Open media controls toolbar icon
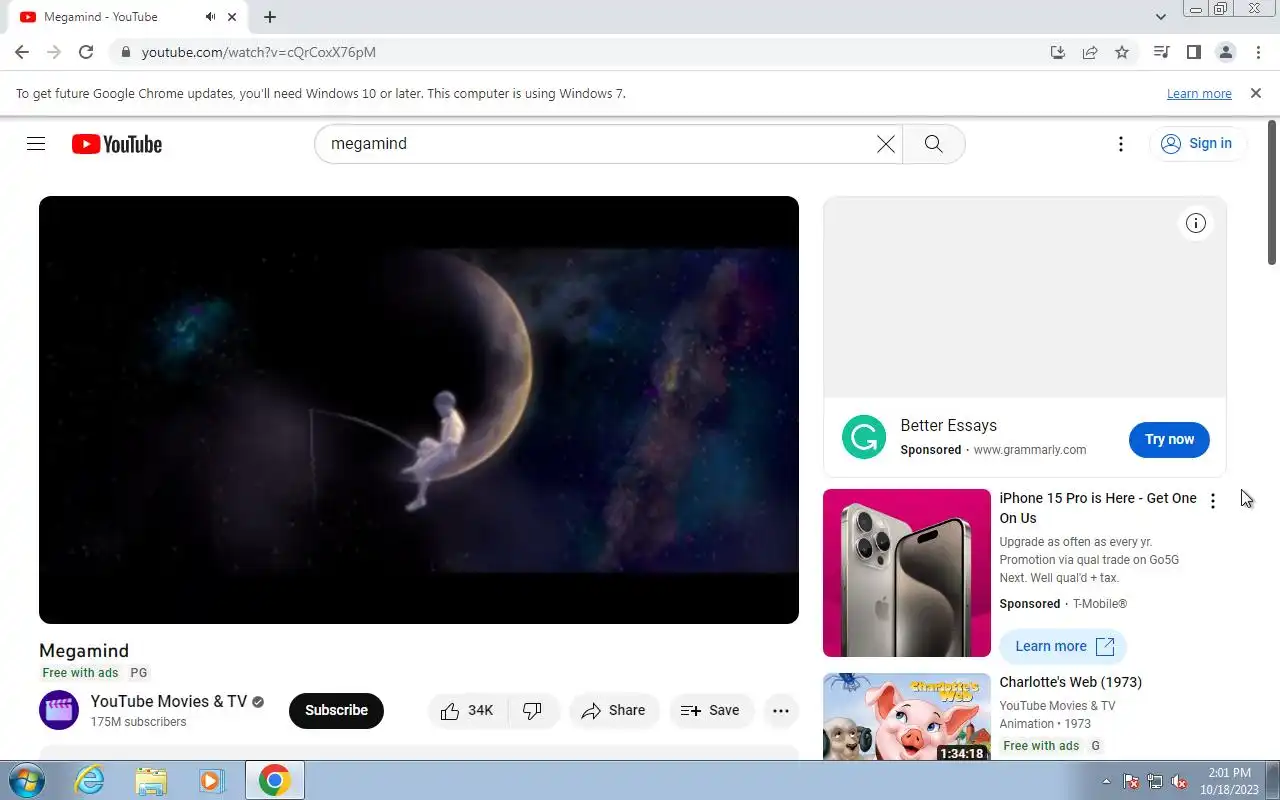The width and height of the screenshot is (1280, 800). [1161, 52]
